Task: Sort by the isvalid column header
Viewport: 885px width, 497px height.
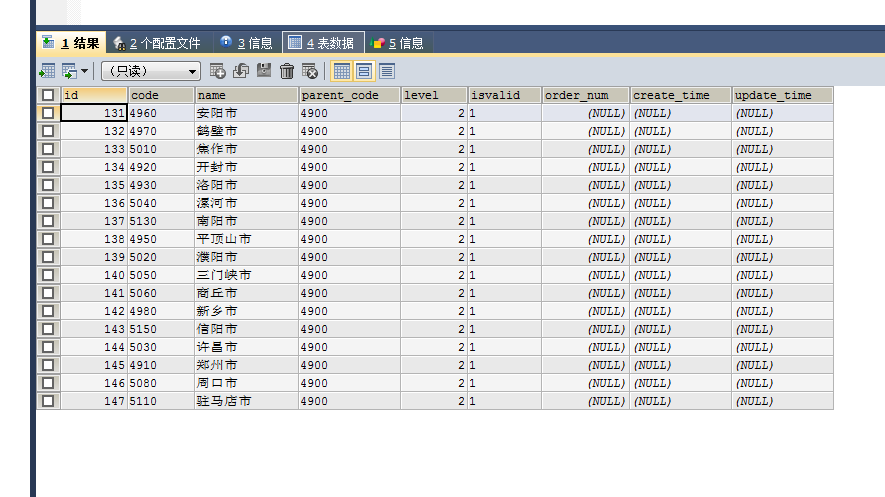Action: click(x=505, y=95)
